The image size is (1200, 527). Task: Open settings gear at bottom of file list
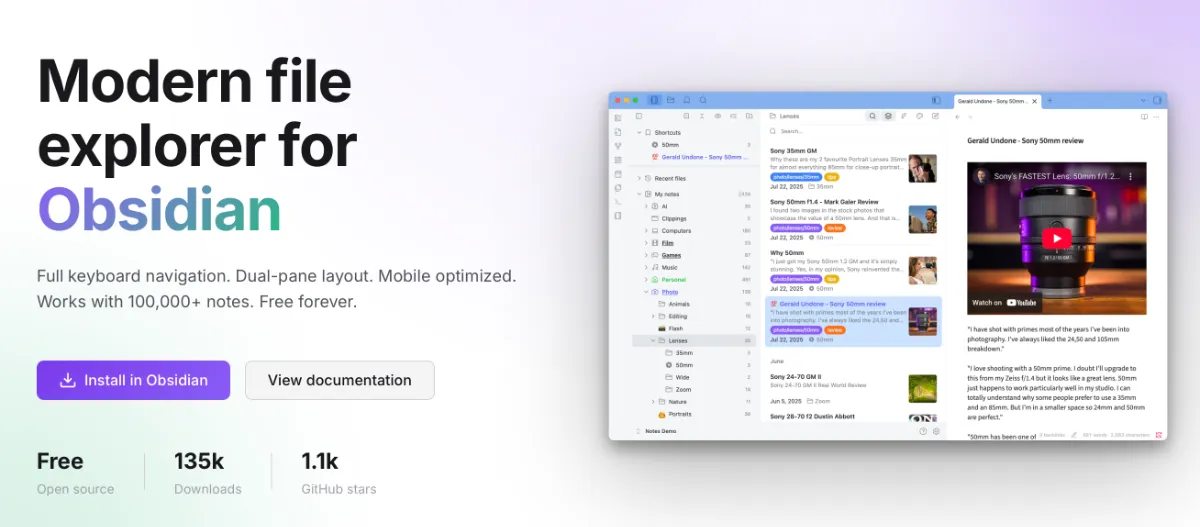point(937,431)
